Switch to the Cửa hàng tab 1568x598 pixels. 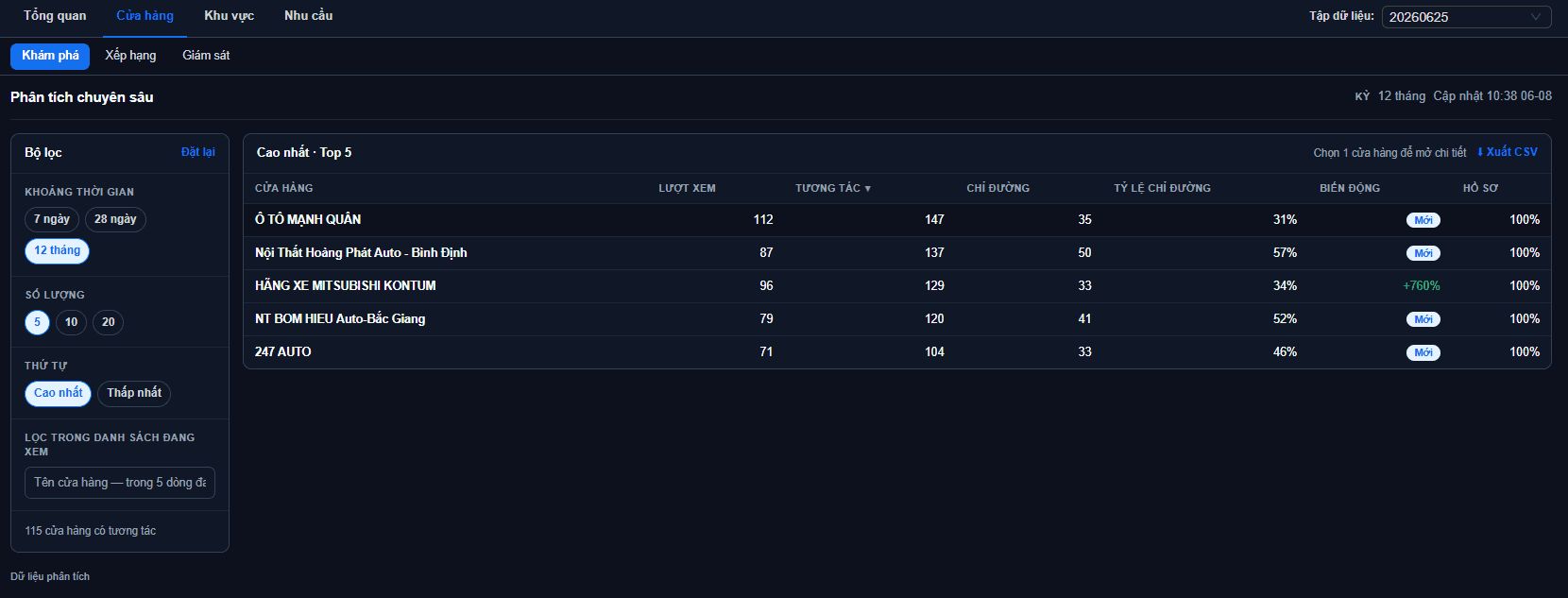tap(145, 16)
